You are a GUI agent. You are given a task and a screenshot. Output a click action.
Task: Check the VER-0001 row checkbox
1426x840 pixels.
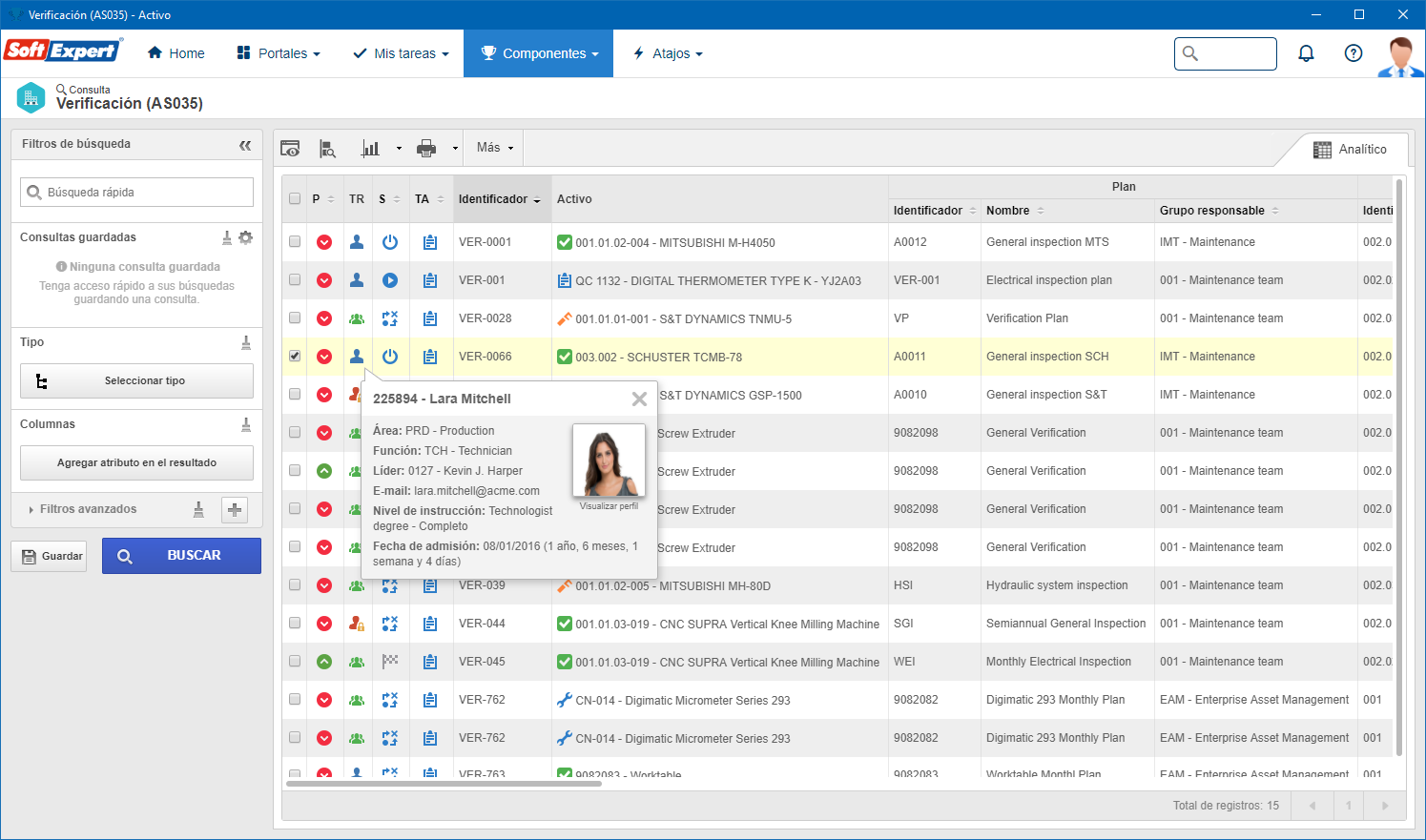click(x=295, y=241)
